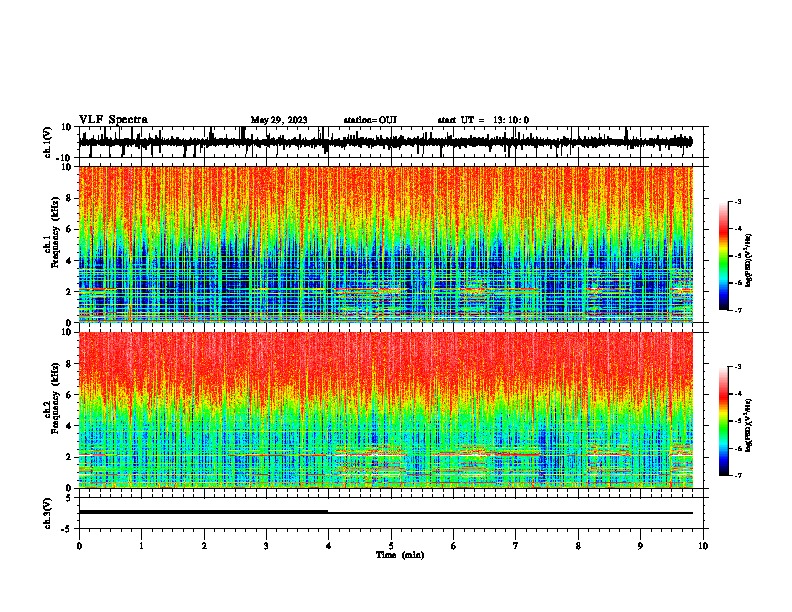Viewport: 792px width, 612px height.
Task: Click the '-3' label on lower colorbar
Action: pyautogui.click(x=738, y=367)
